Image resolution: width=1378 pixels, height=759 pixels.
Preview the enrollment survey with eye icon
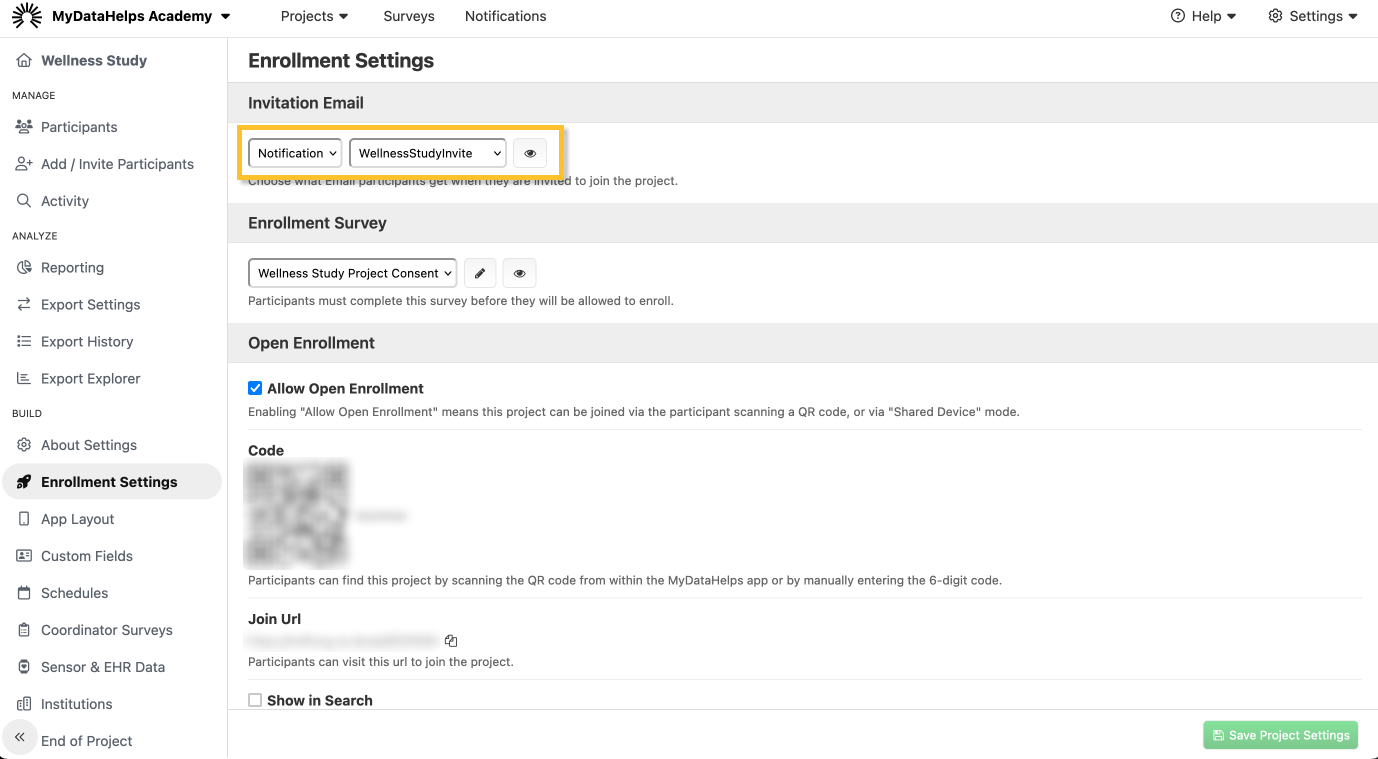(x=519, y=273)
